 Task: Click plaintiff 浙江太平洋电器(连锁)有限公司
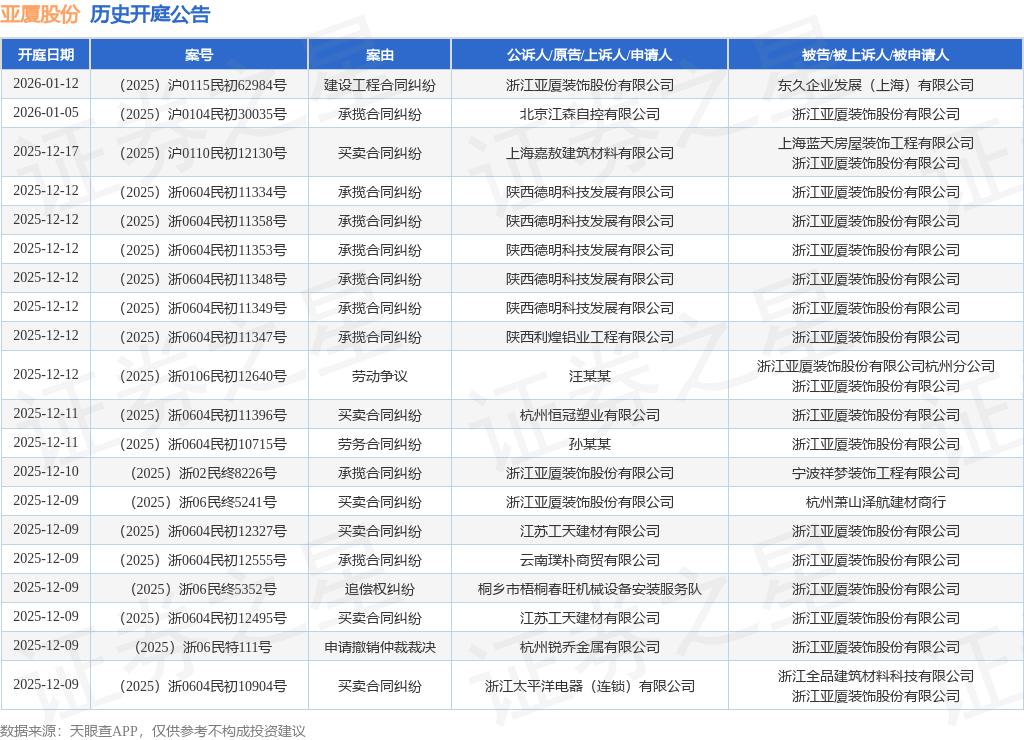tap(590, 686)
